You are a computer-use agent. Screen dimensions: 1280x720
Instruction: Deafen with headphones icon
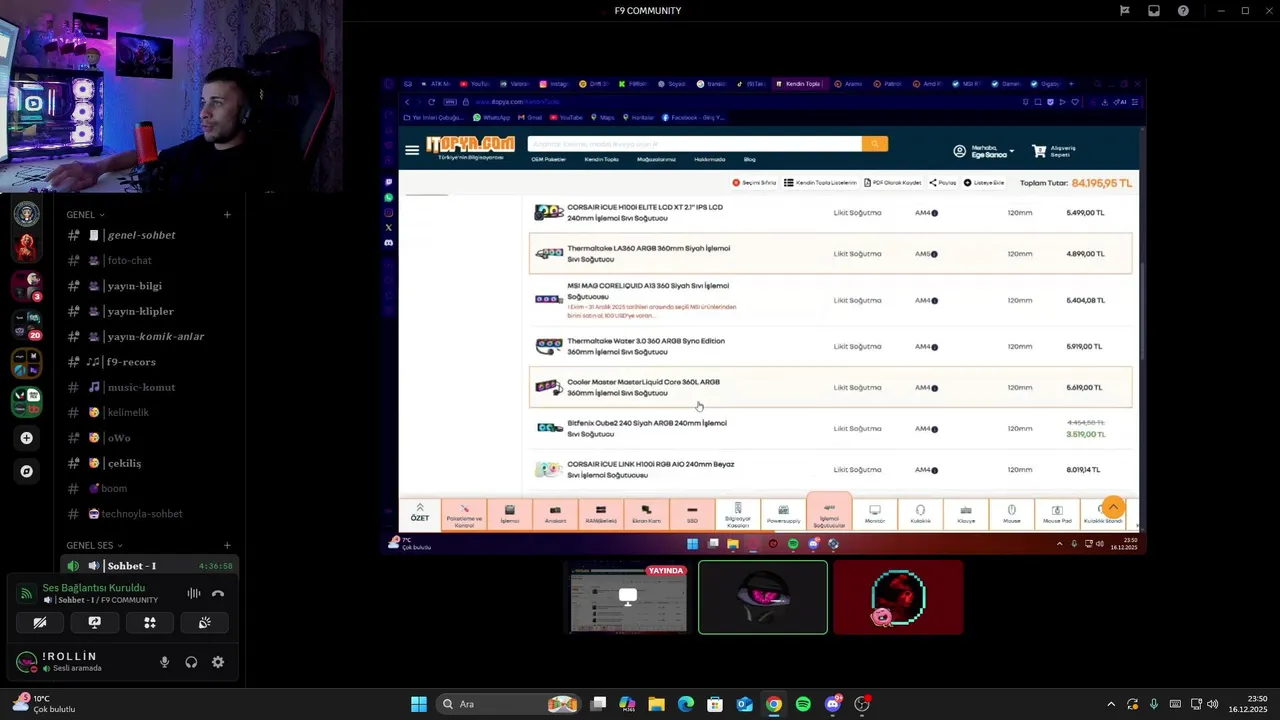coord(191,662)
